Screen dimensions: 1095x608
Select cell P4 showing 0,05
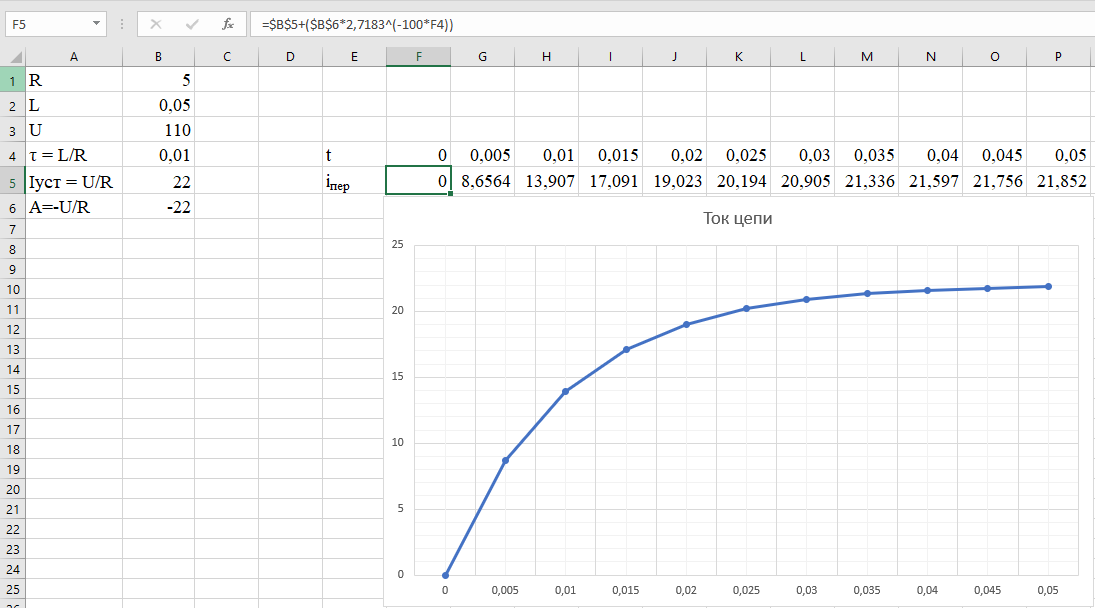(x=1058, y=155)
